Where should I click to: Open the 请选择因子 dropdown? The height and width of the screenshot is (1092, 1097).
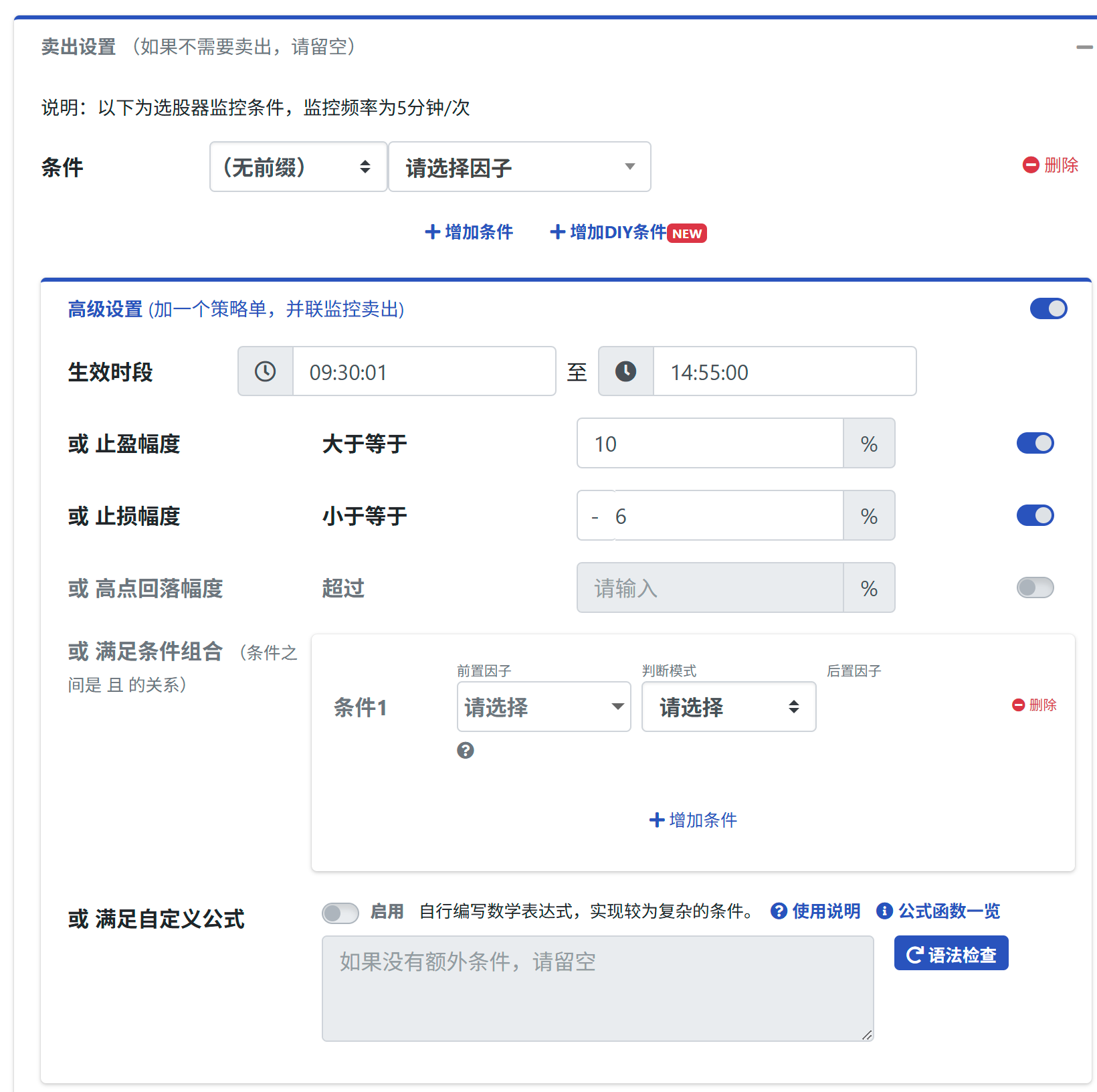pos(520,167)
